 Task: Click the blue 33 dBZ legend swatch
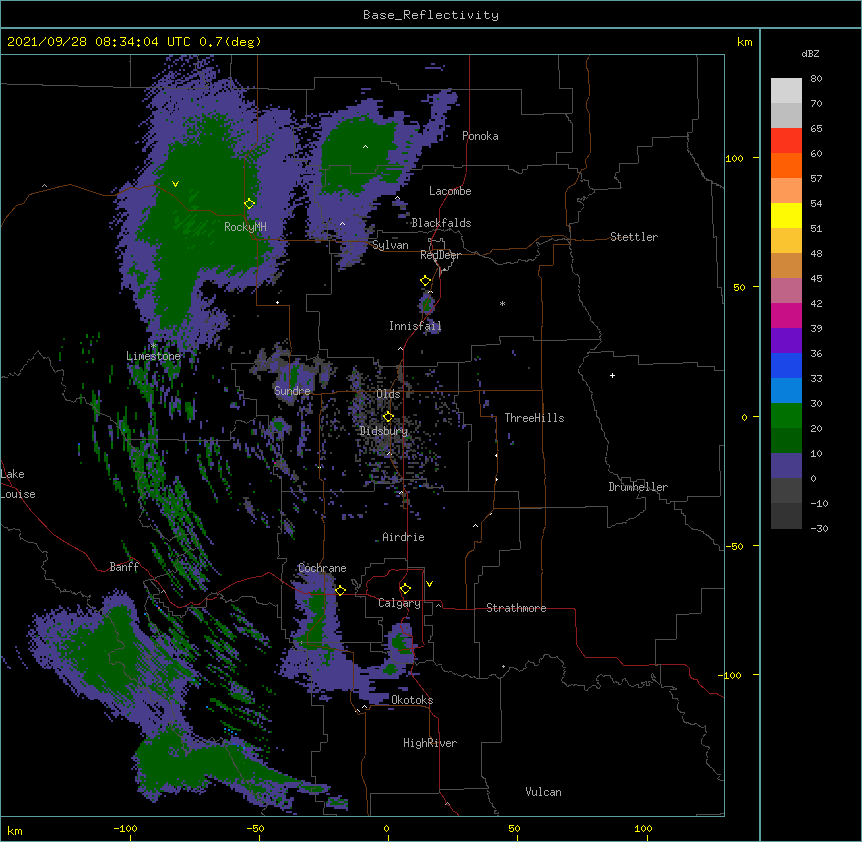(786, 365)
